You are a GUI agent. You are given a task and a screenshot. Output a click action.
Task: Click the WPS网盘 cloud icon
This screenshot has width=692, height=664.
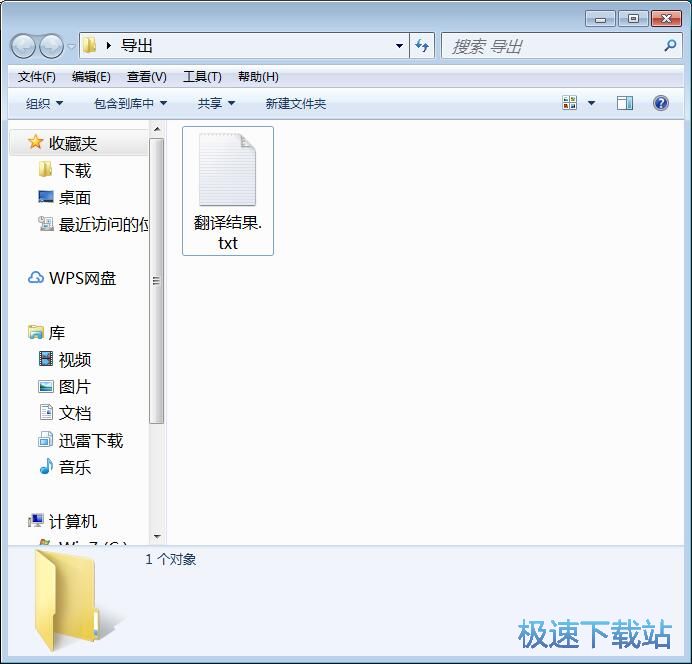[36, 278]
